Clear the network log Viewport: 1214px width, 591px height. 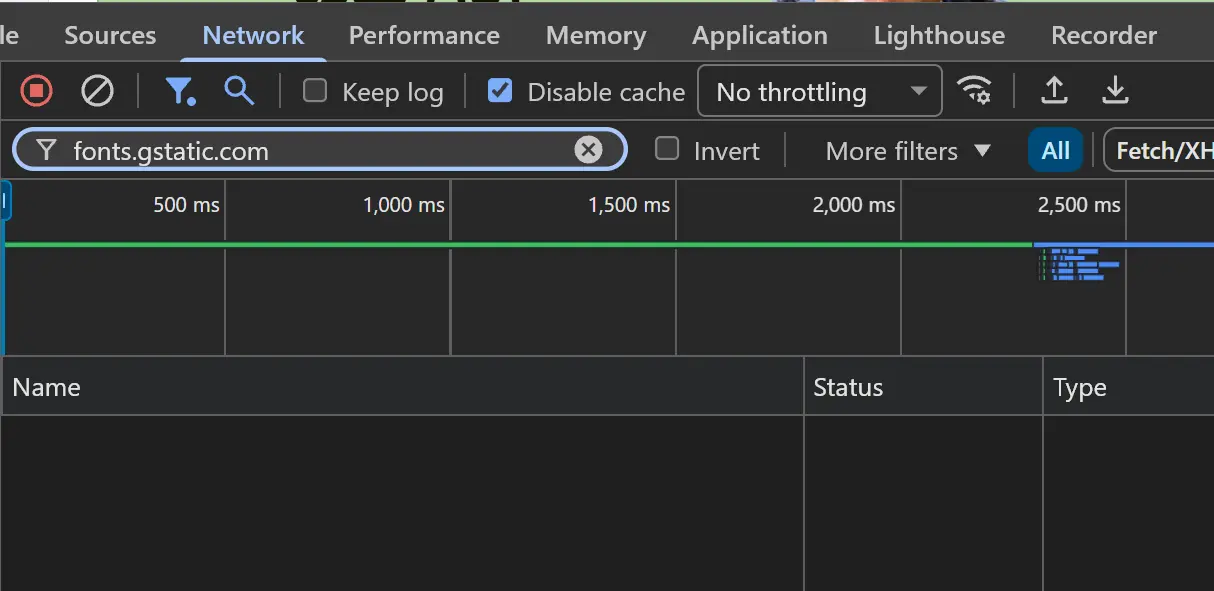coord(97,92)
